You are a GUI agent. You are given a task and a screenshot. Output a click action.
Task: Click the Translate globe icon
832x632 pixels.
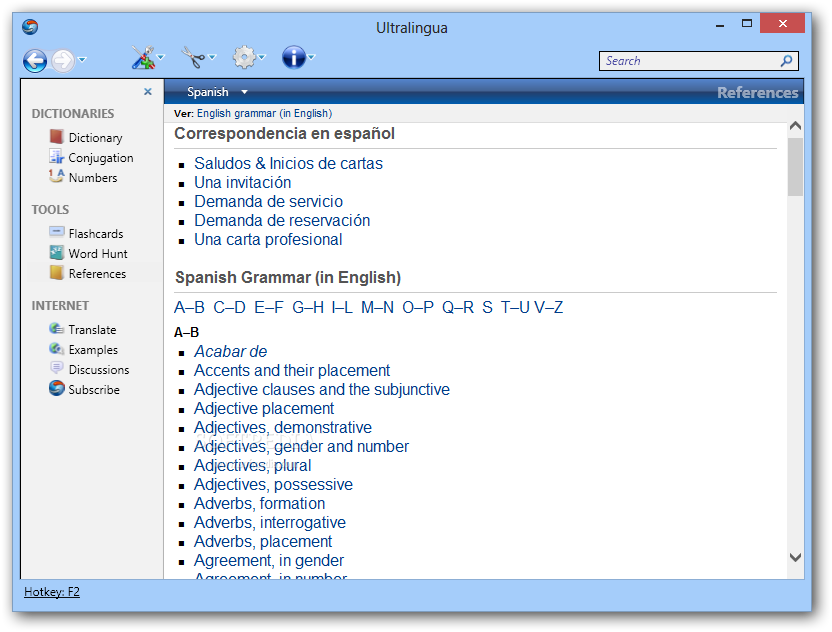[x=56, y=328]
